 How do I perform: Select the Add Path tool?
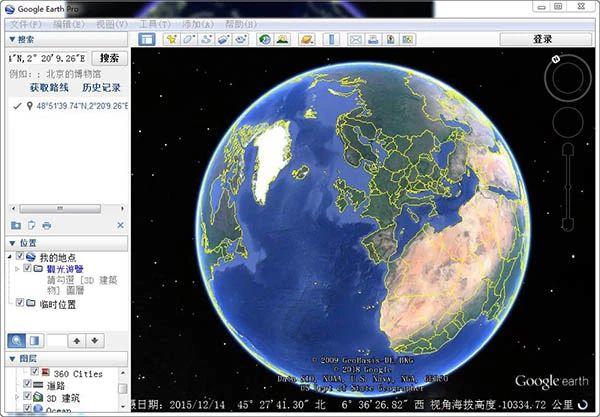tap(207, 39)
